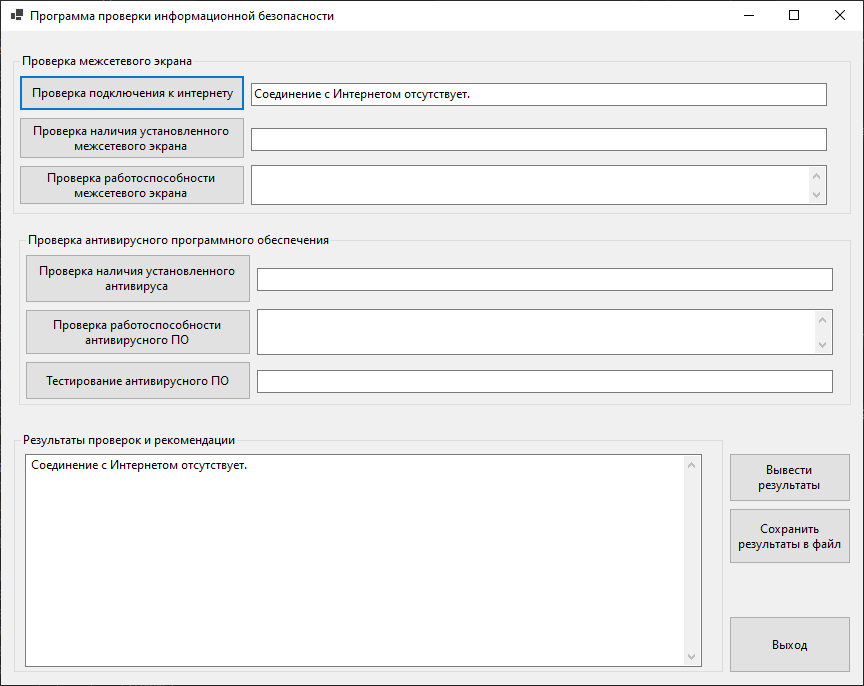Close the security check program window
The width and height of the screenshot is (864, 686).
click(840, 15)
